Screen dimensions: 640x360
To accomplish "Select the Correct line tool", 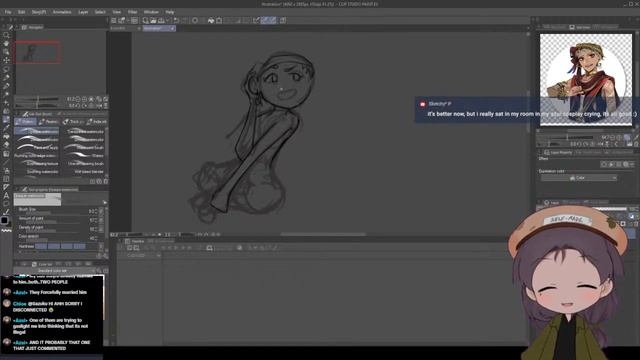I will point(6,212).
